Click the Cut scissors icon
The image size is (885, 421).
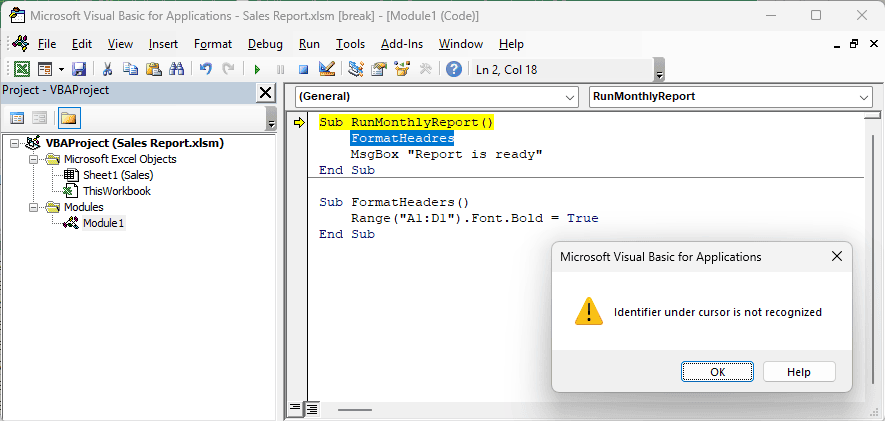coord(107,69)
